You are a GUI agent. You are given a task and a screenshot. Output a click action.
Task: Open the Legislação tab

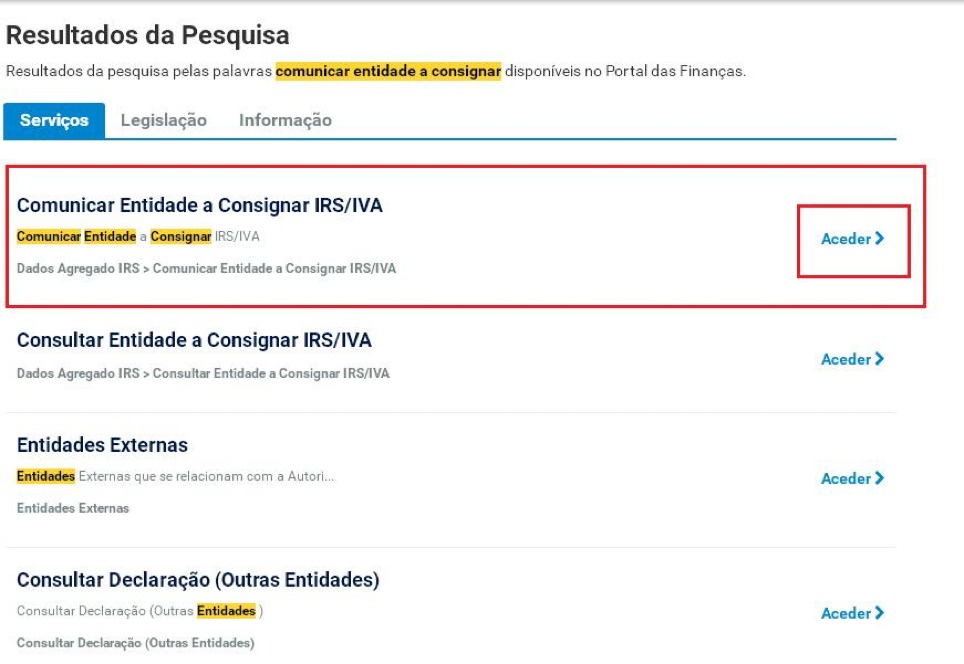164,120
